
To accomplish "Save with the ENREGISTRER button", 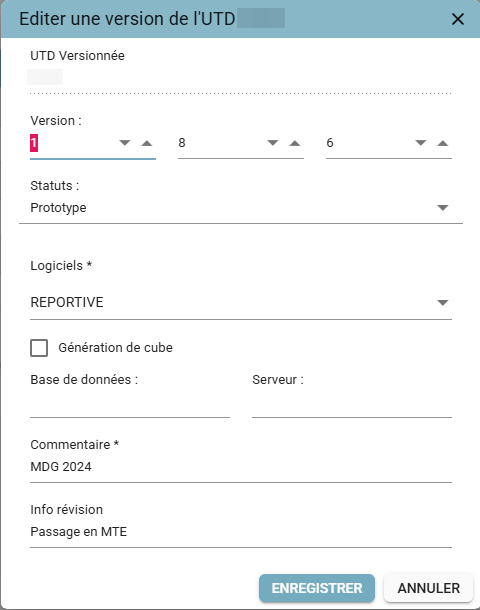I will pos(317,588).
